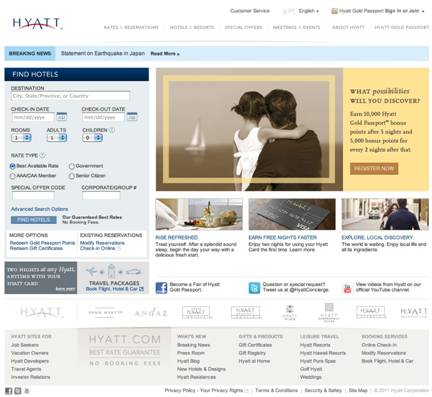
Task: Open the Hotels & Resorts menu
Action: (192, 27)
